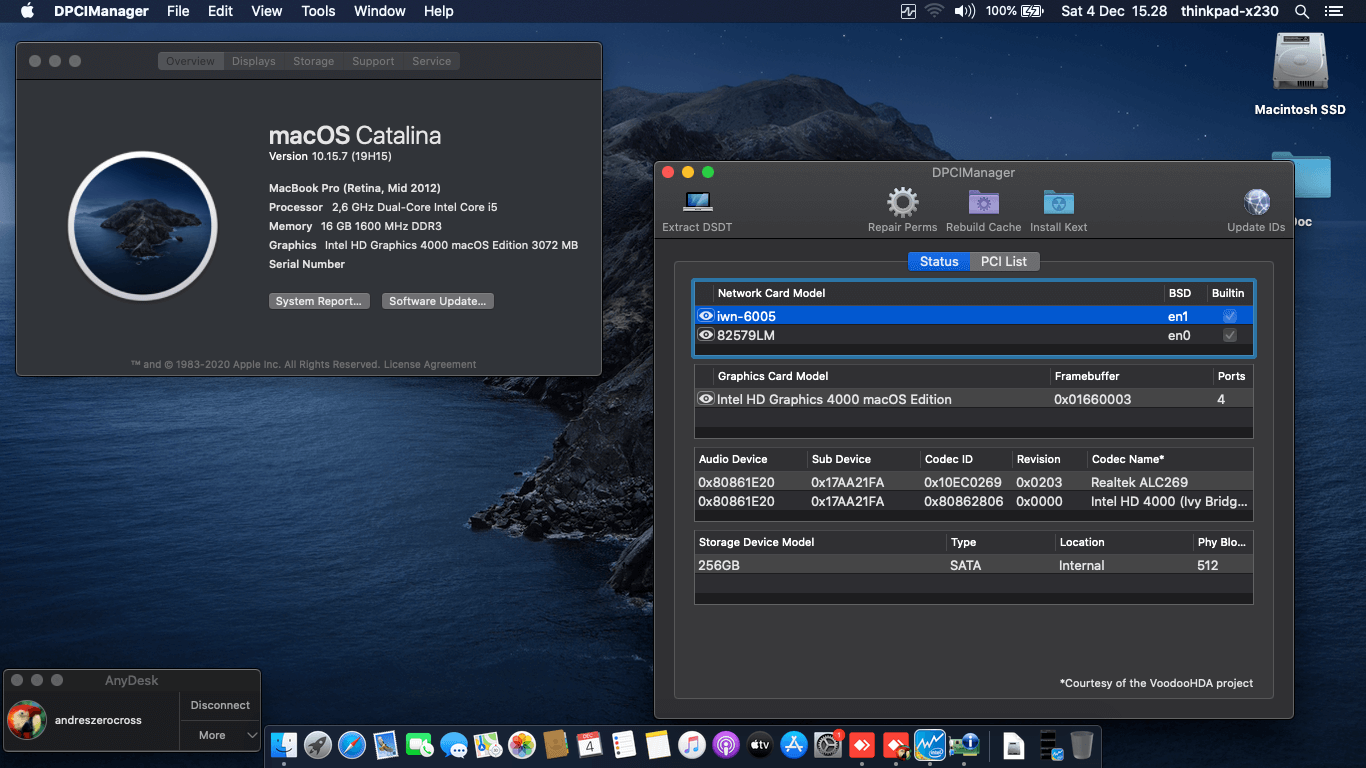Open the Edit menu
The image size is (1366, 768).
tap(220, 11)
